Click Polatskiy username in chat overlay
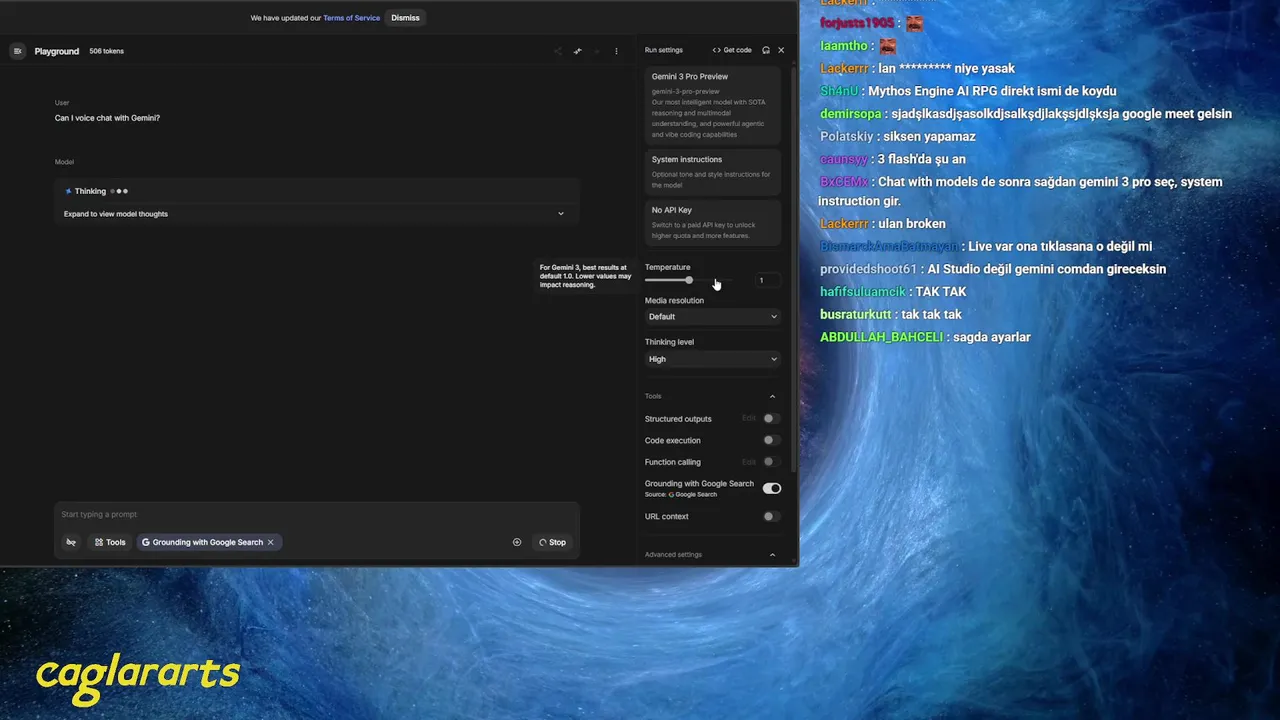 coord(847,136)
